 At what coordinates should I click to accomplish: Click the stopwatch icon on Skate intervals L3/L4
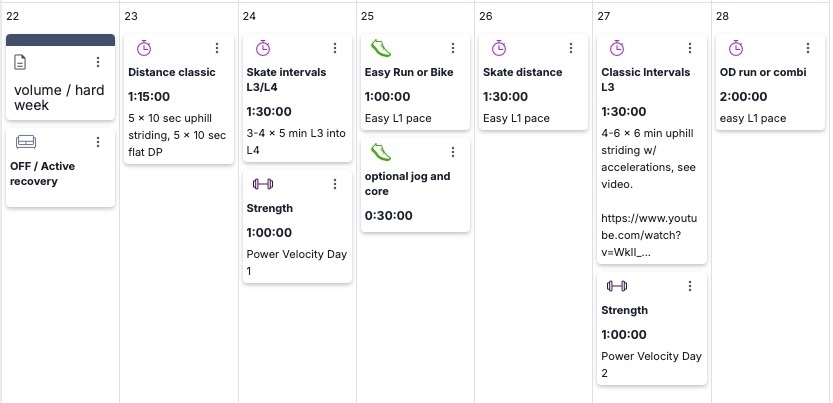point(262,48)
